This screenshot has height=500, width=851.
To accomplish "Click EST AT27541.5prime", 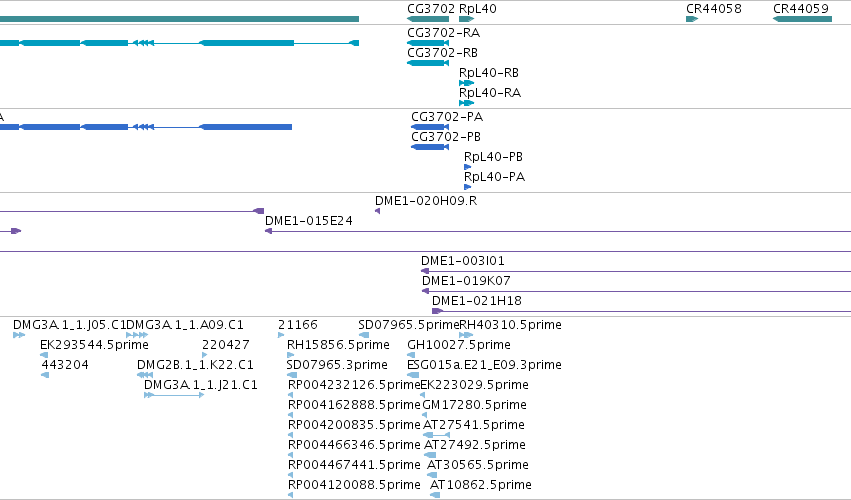I will pyautogui.click(x=436, y=435).
